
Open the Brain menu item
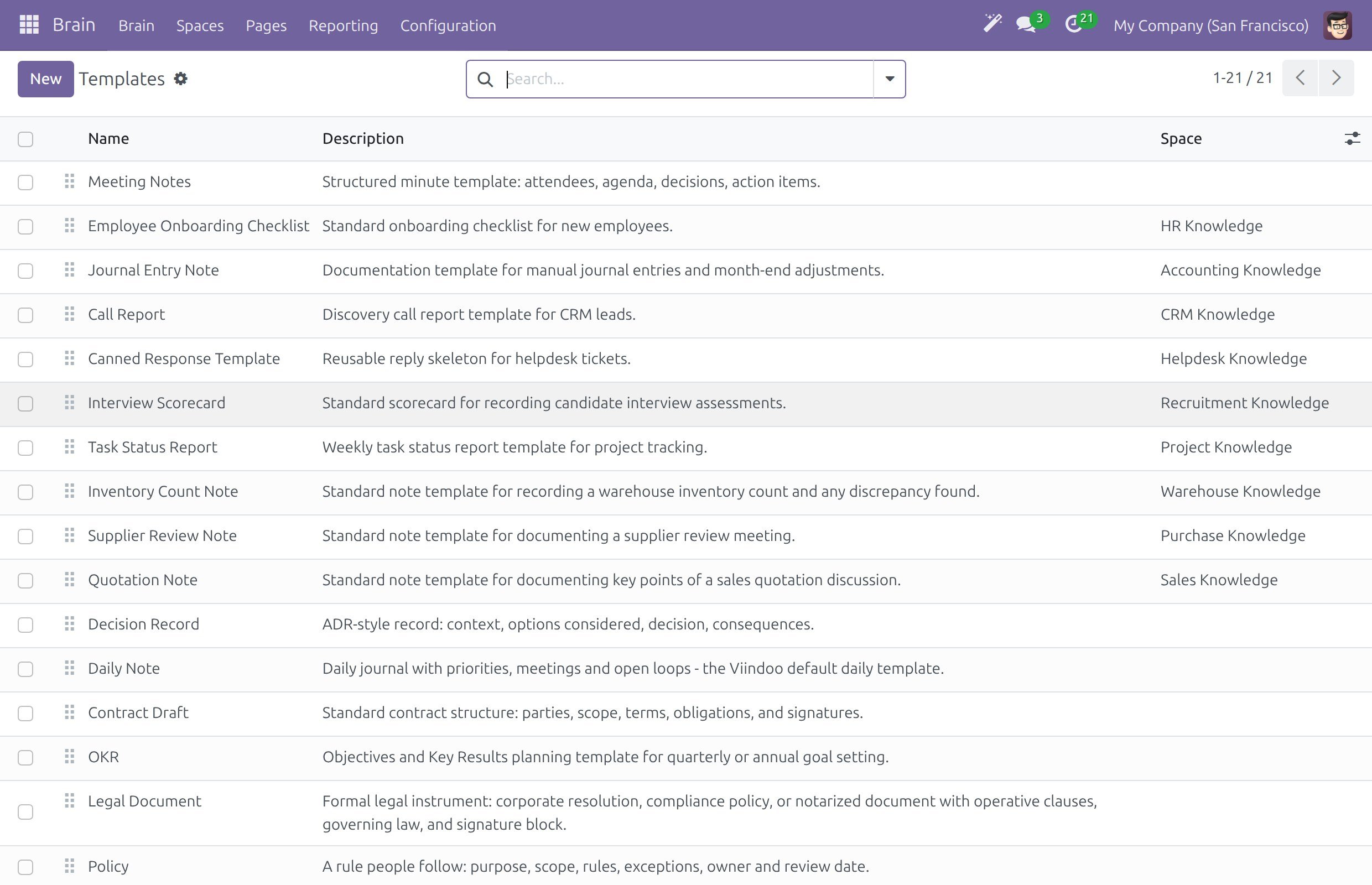tap(136, 25)
